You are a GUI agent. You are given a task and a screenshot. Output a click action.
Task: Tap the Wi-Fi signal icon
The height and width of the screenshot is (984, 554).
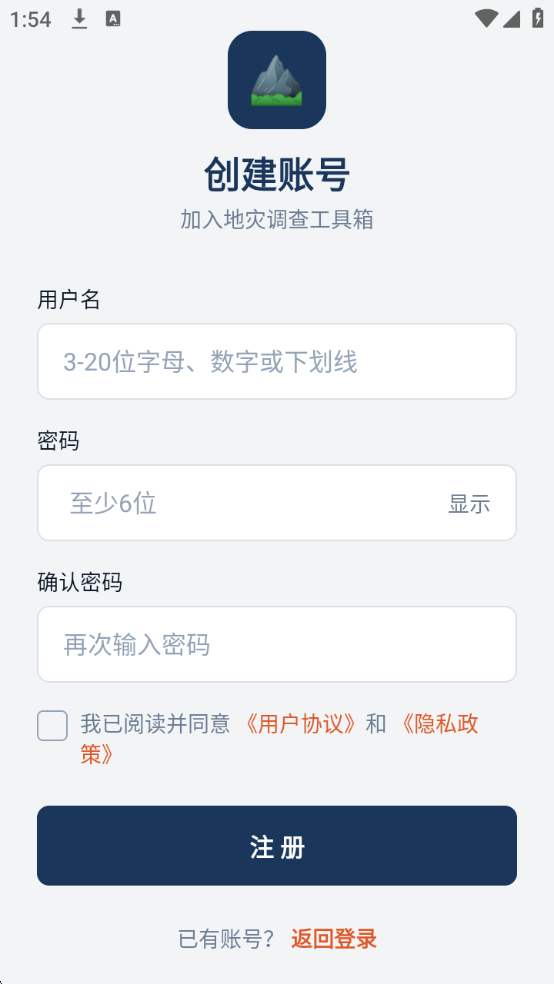(x=486, y=18)
